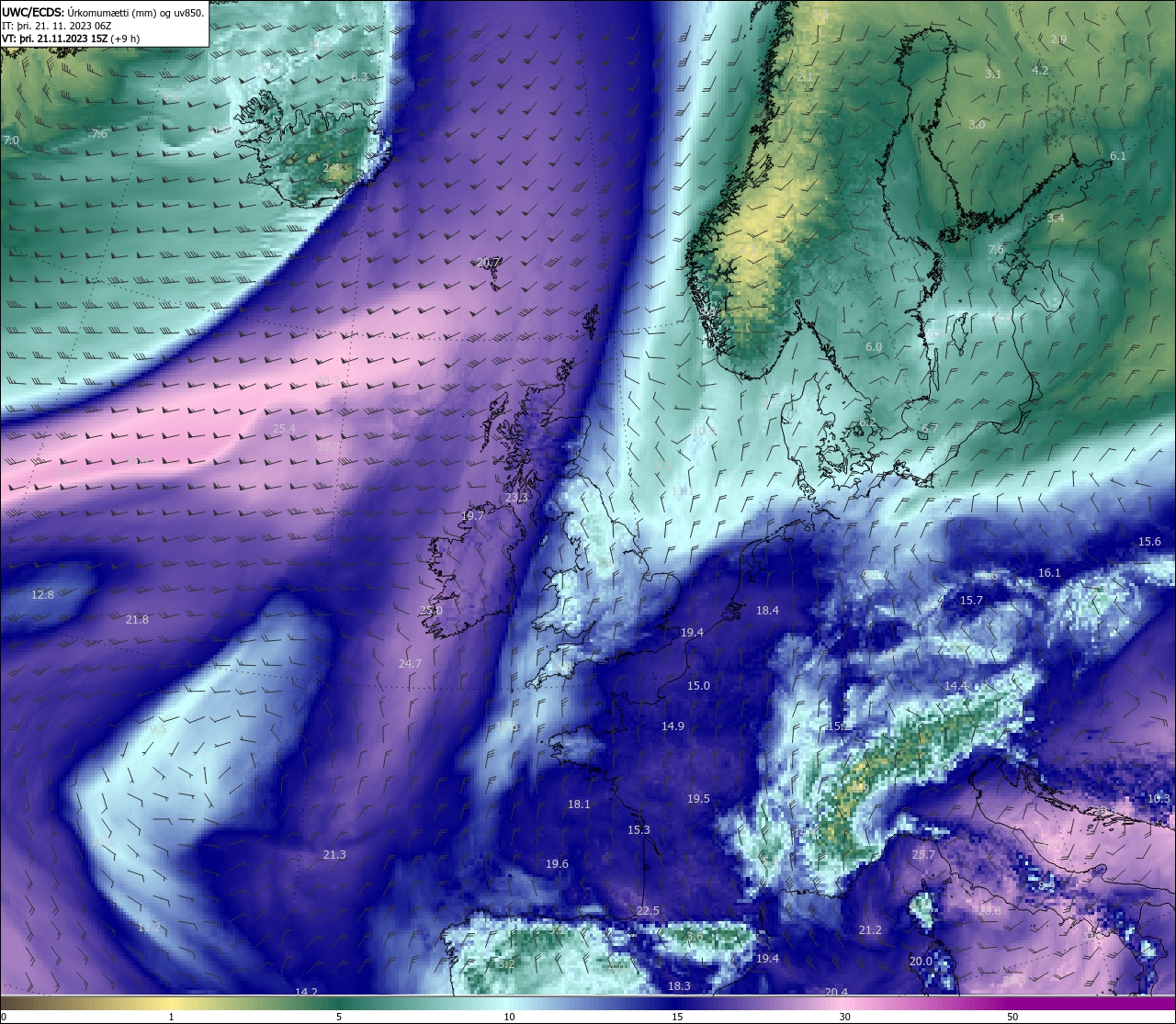Click the 22.5 value near Spain
This screenshot has width=1176, height=1024.
click(x=648, y=911)
